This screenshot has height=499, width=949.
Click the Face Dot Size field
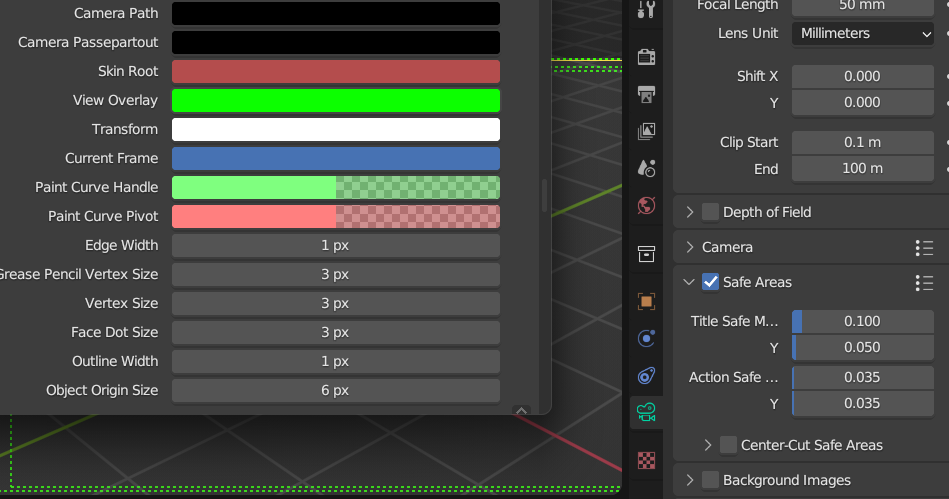[336, 332]
